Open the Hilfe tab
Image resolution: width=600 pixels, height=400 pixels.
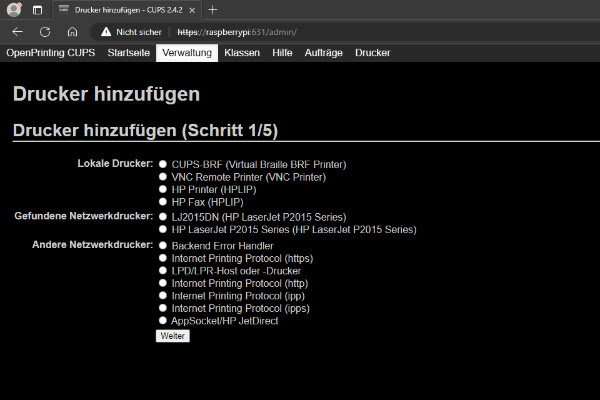282,53
